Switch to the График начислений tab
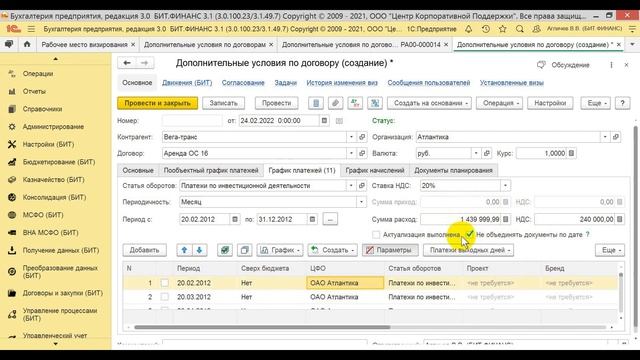Viewport: 640px width, 360px height. click(x=375, y=170)
